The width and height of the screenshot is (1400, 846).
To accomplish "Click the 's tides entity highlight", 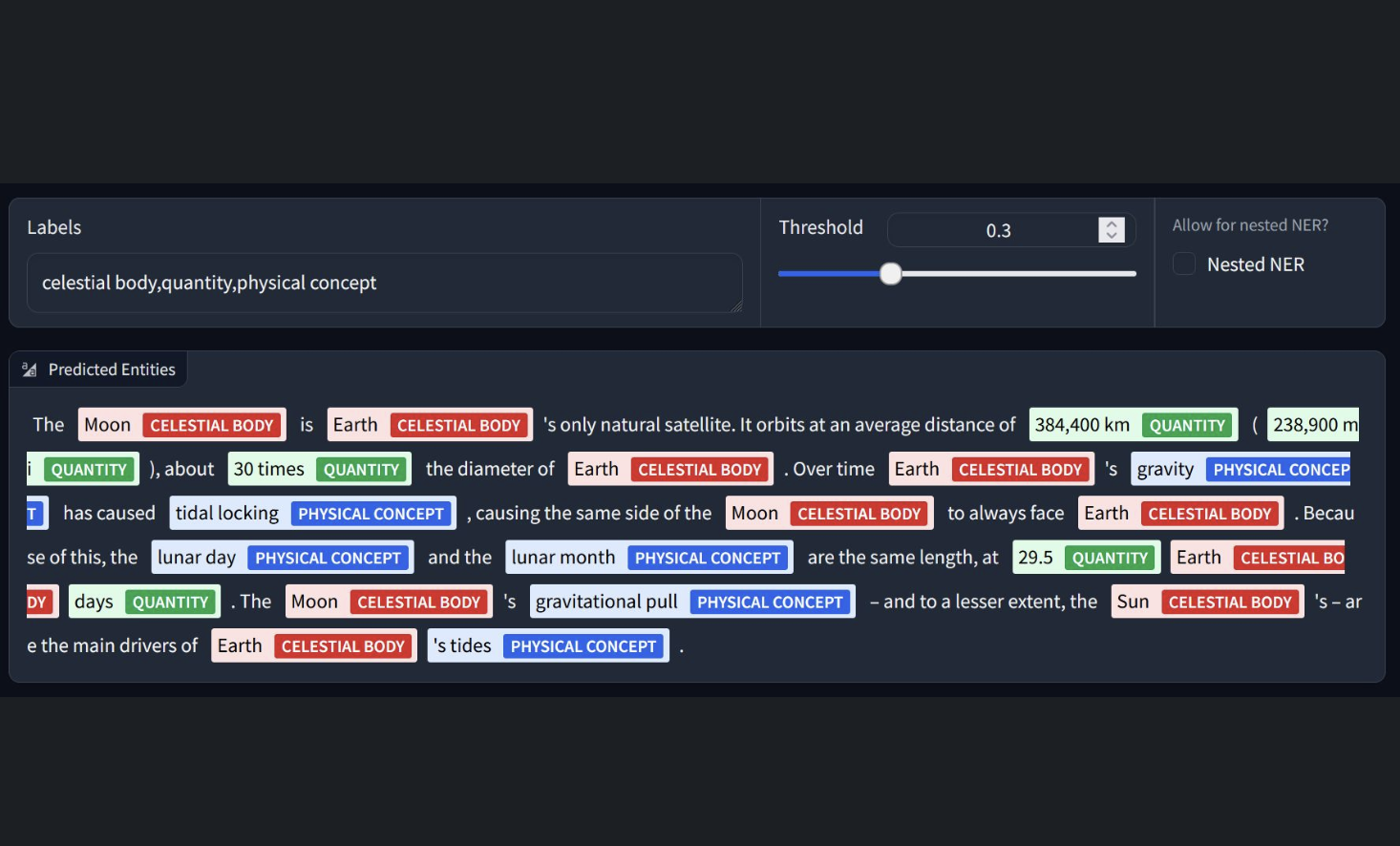I will tap(463, 645).
